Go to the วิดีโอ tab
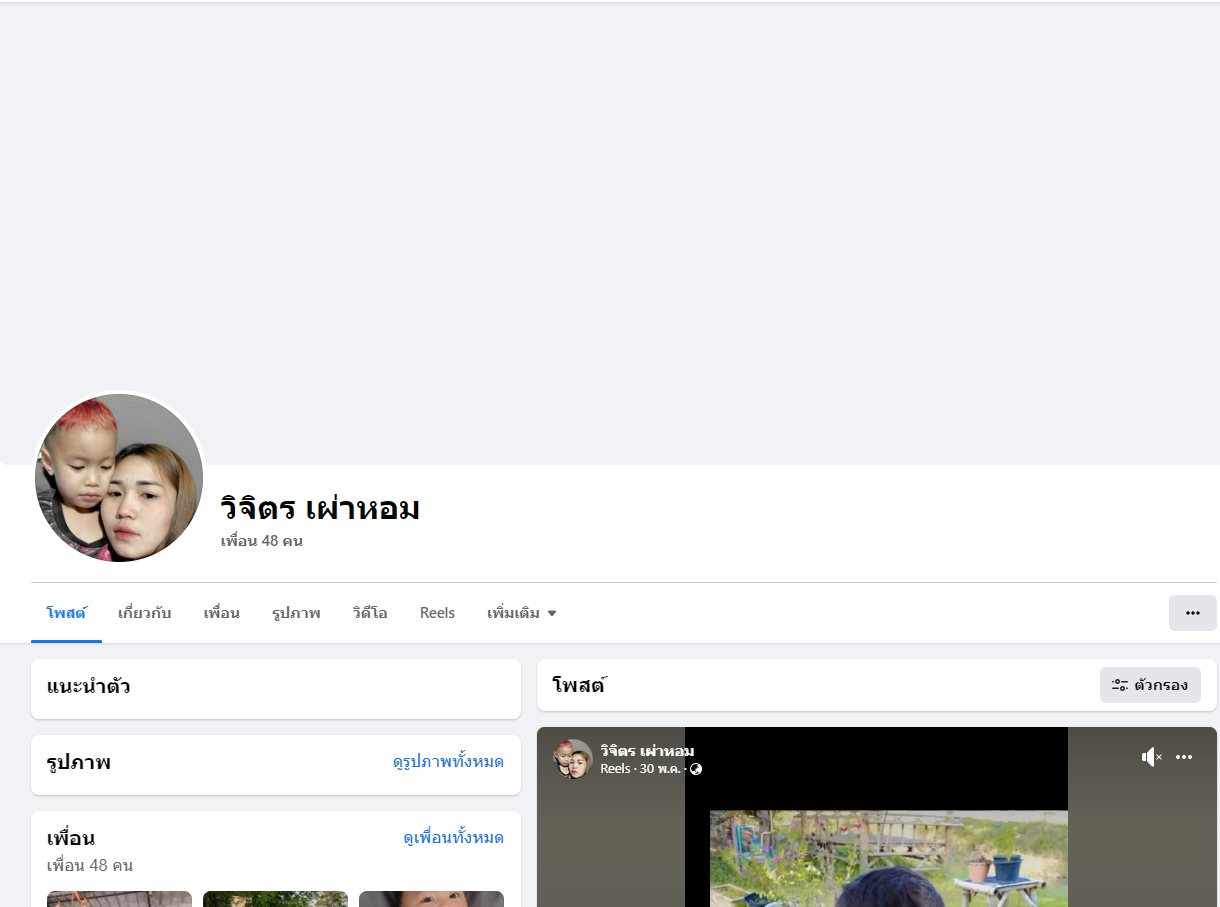Image resolution: width=1220 pixels, height=907 pixels. pyautogui.click(x=370, y=613)
